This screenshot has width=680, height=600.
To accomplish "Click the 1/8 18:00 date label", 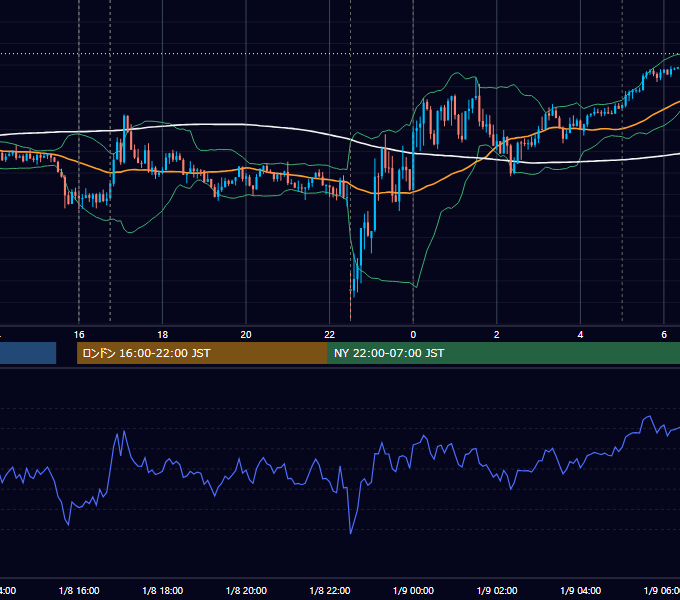I will click(163, 590).
